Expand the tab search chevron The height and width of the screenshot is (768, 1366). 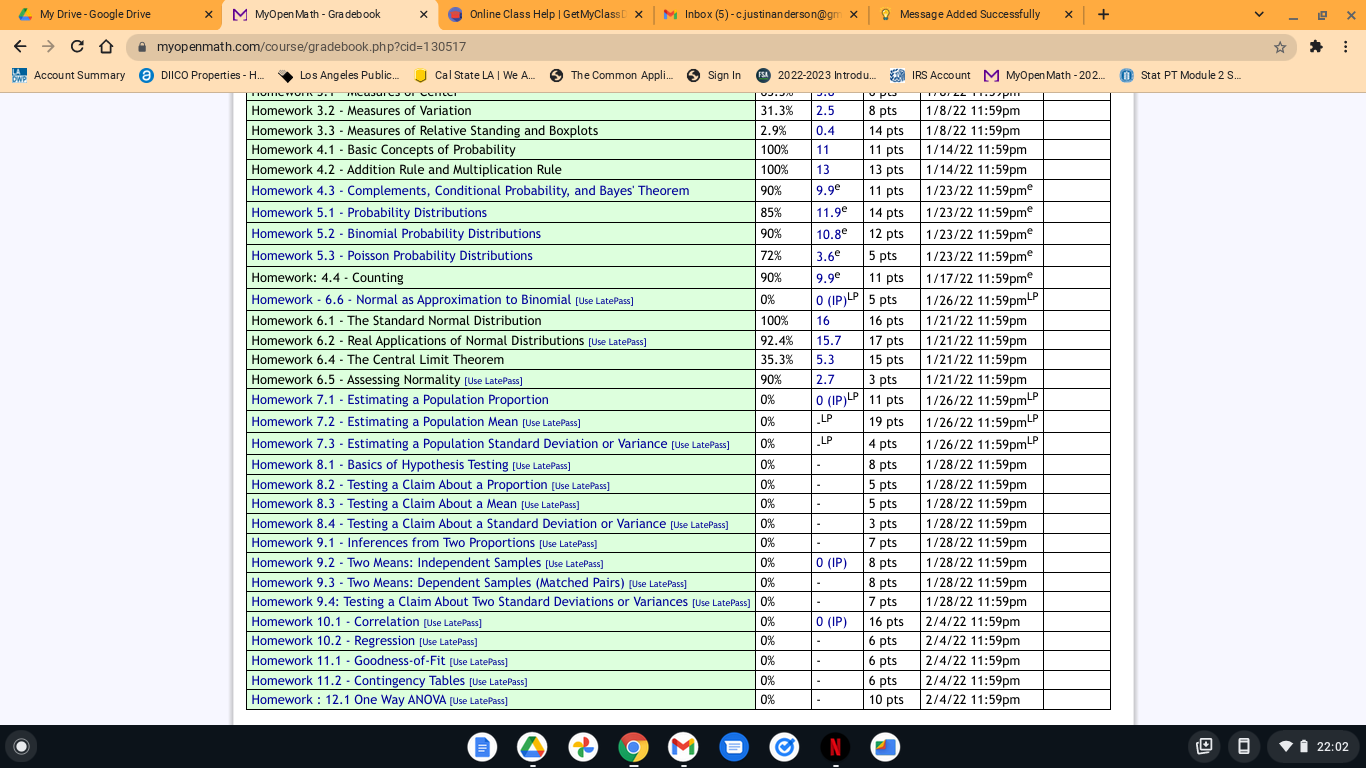click(1259, 15)
